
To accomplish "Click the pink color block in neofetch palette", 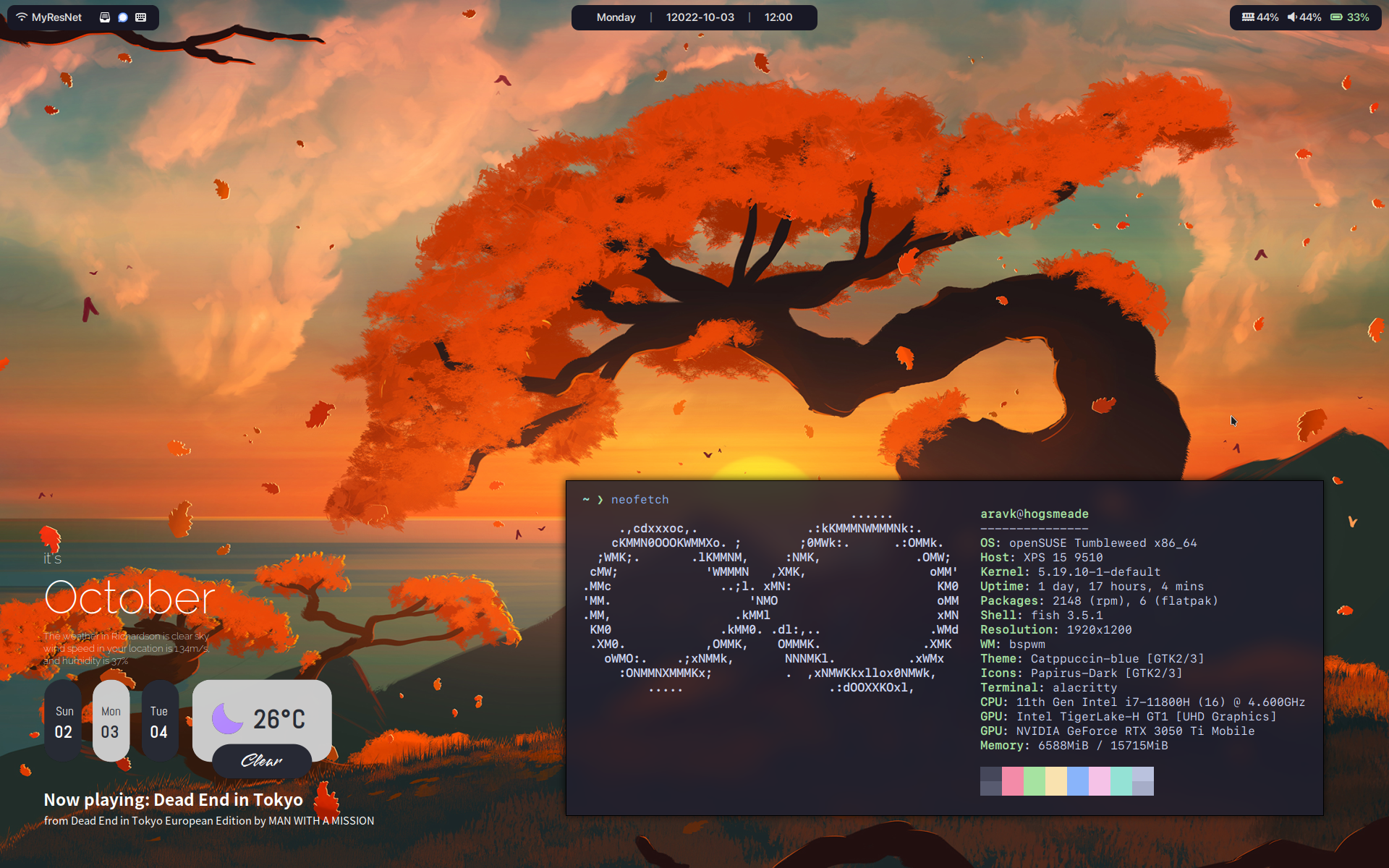I will pyautogui.click(x=1013, y=781).
